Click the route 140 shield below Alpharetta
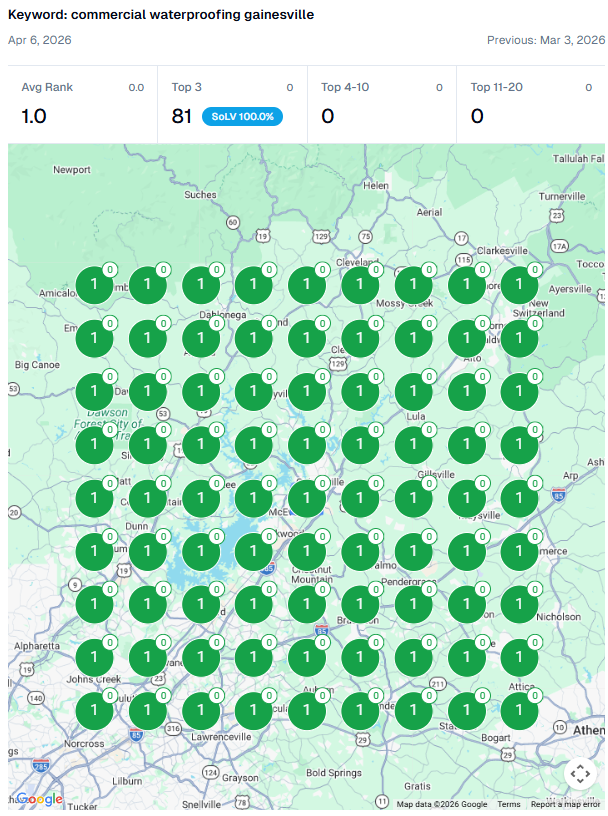Viewport: 608px width, 816px height. tap(36, 698)
